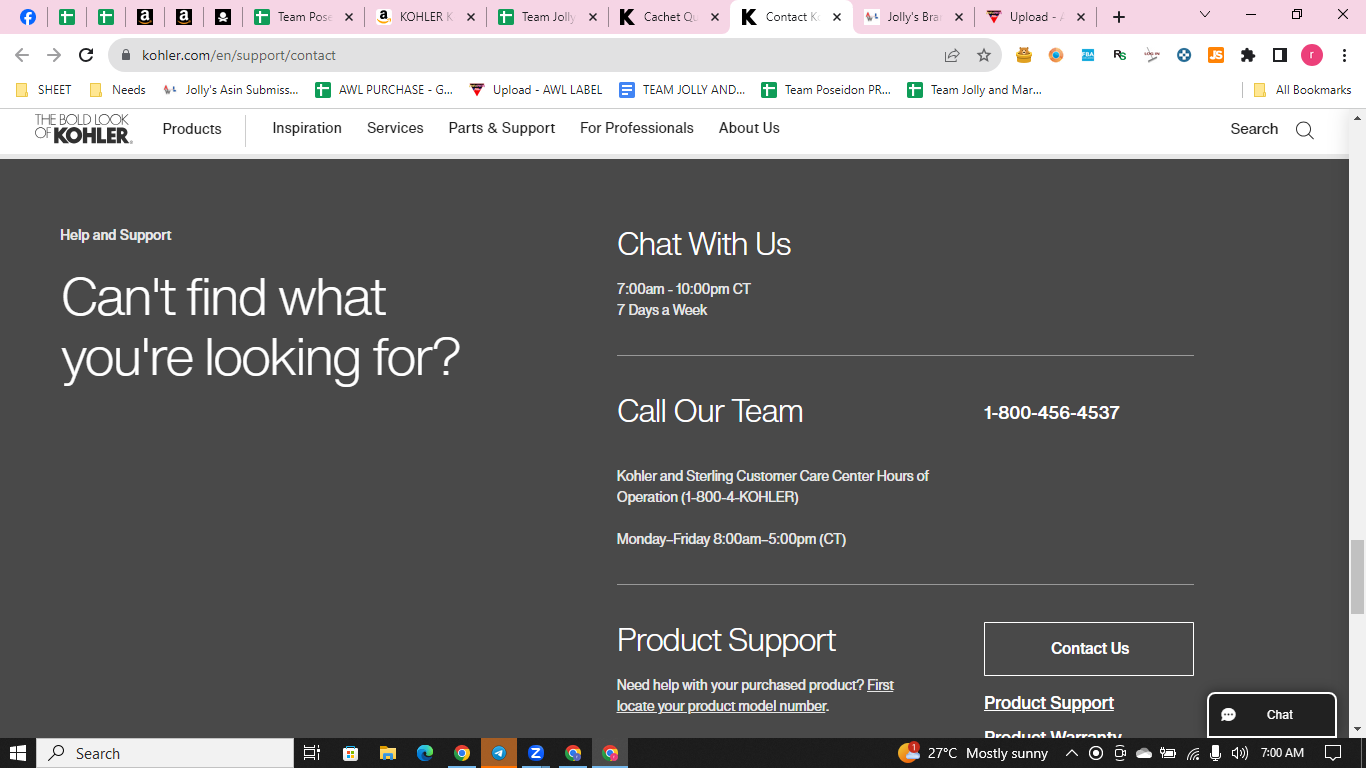
Task: Open the Inspiration menu
Action: (307, 128)
